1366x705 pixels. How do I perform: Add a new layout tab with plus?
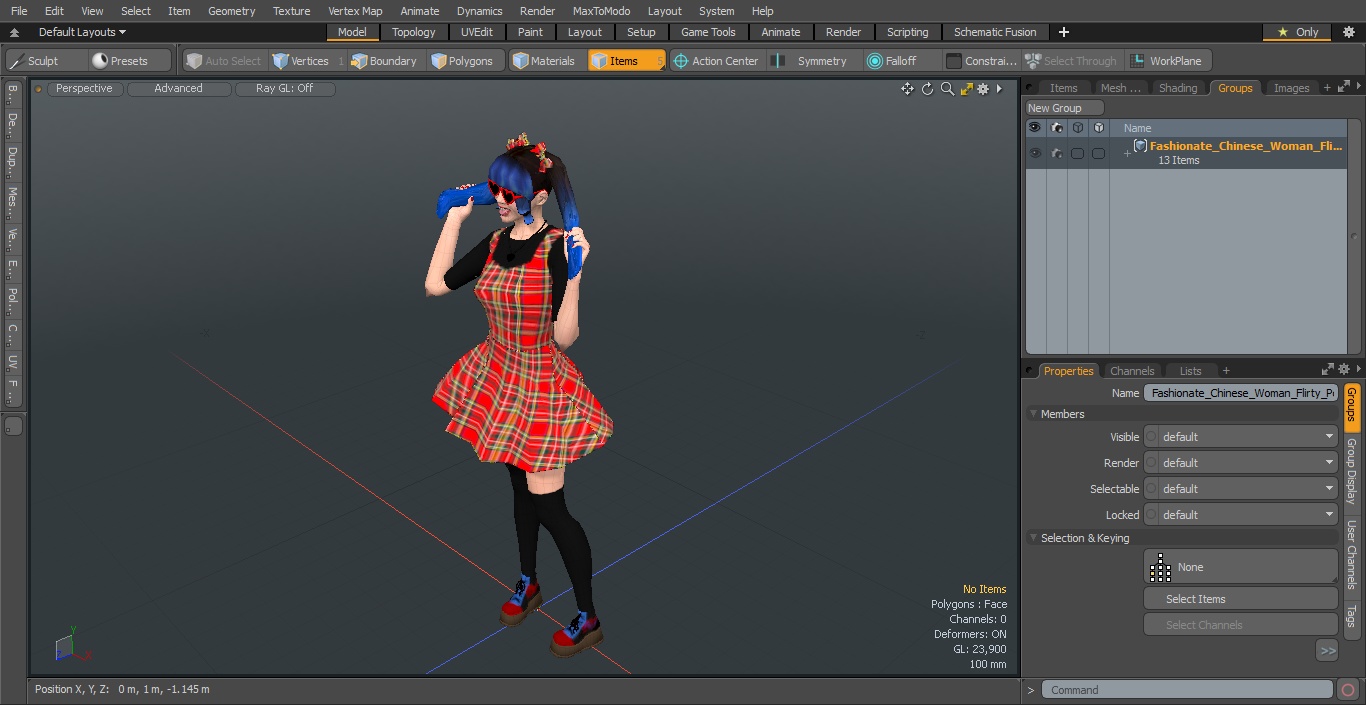click(1063, 32)
